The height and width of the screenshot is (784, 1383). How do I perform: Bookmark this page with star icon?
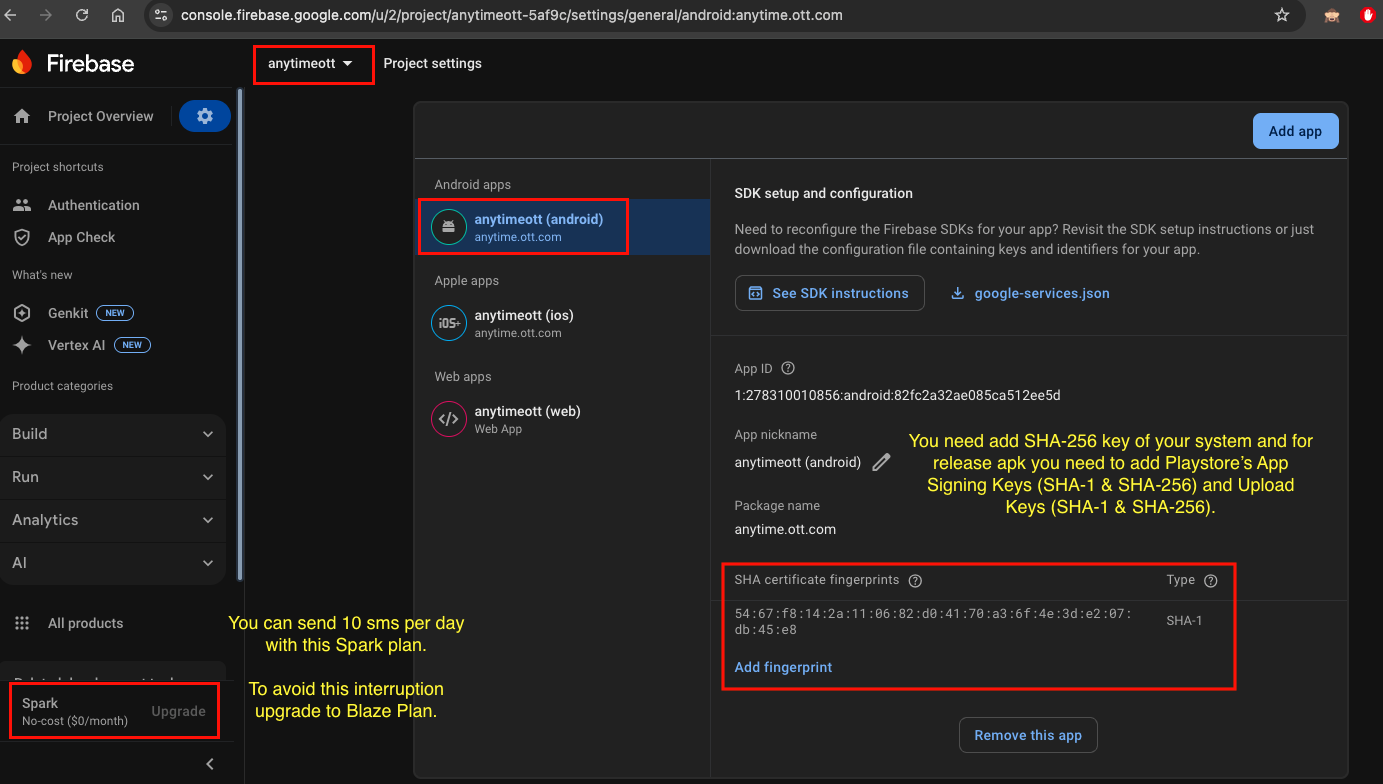(x=1282, y=15)
